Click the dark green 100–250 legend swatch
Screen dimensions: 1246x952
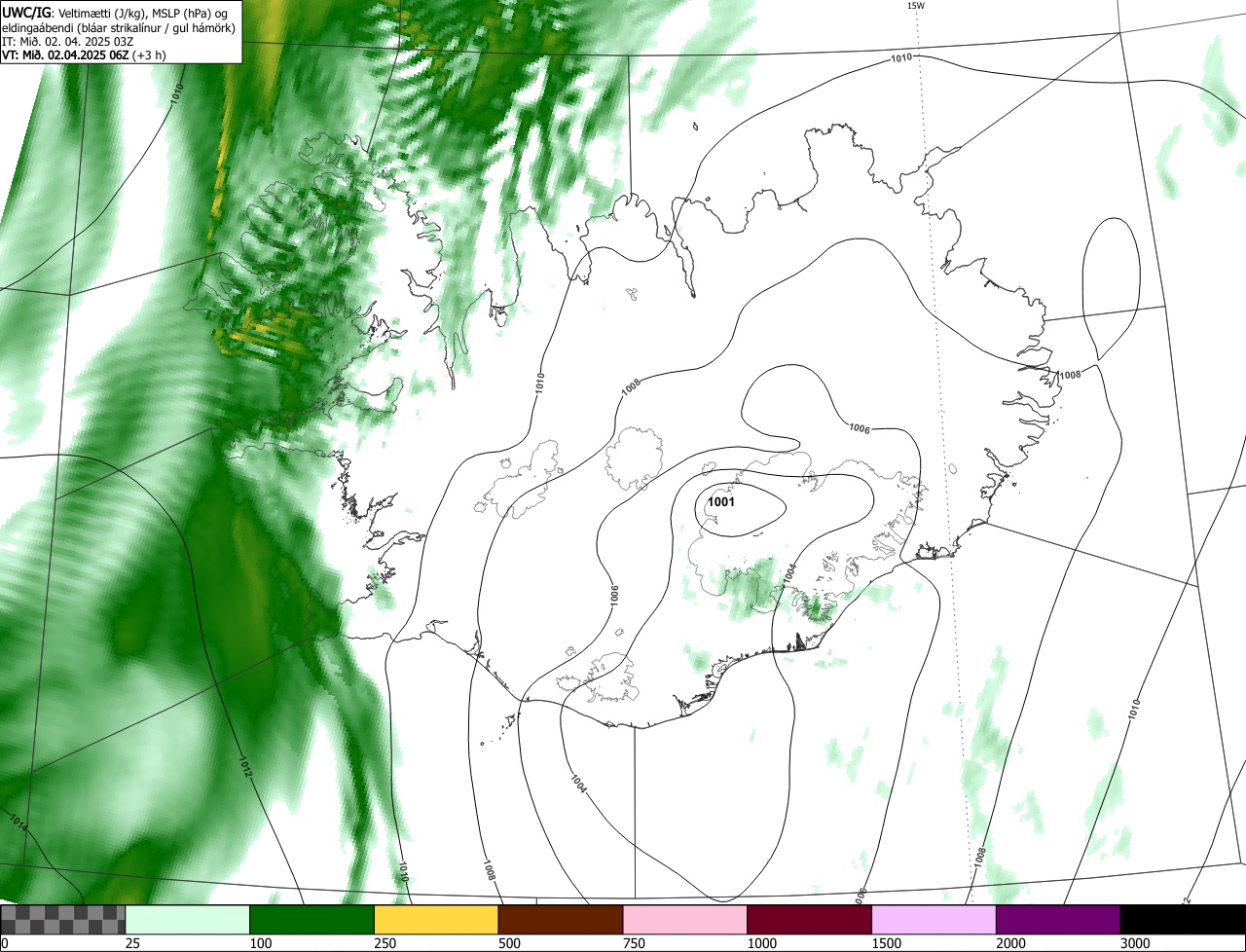(x=312, y=920)
